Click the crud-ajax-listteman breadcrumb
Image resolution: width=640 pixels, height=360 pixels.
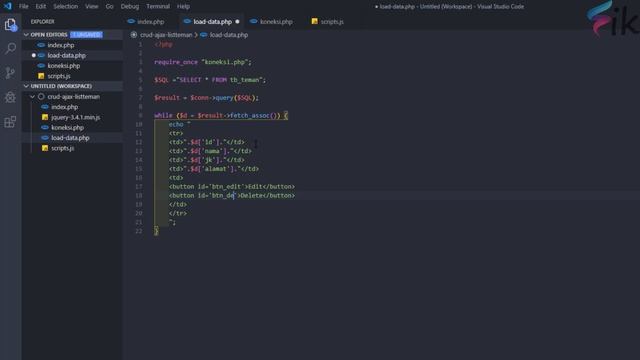point(166,35)
